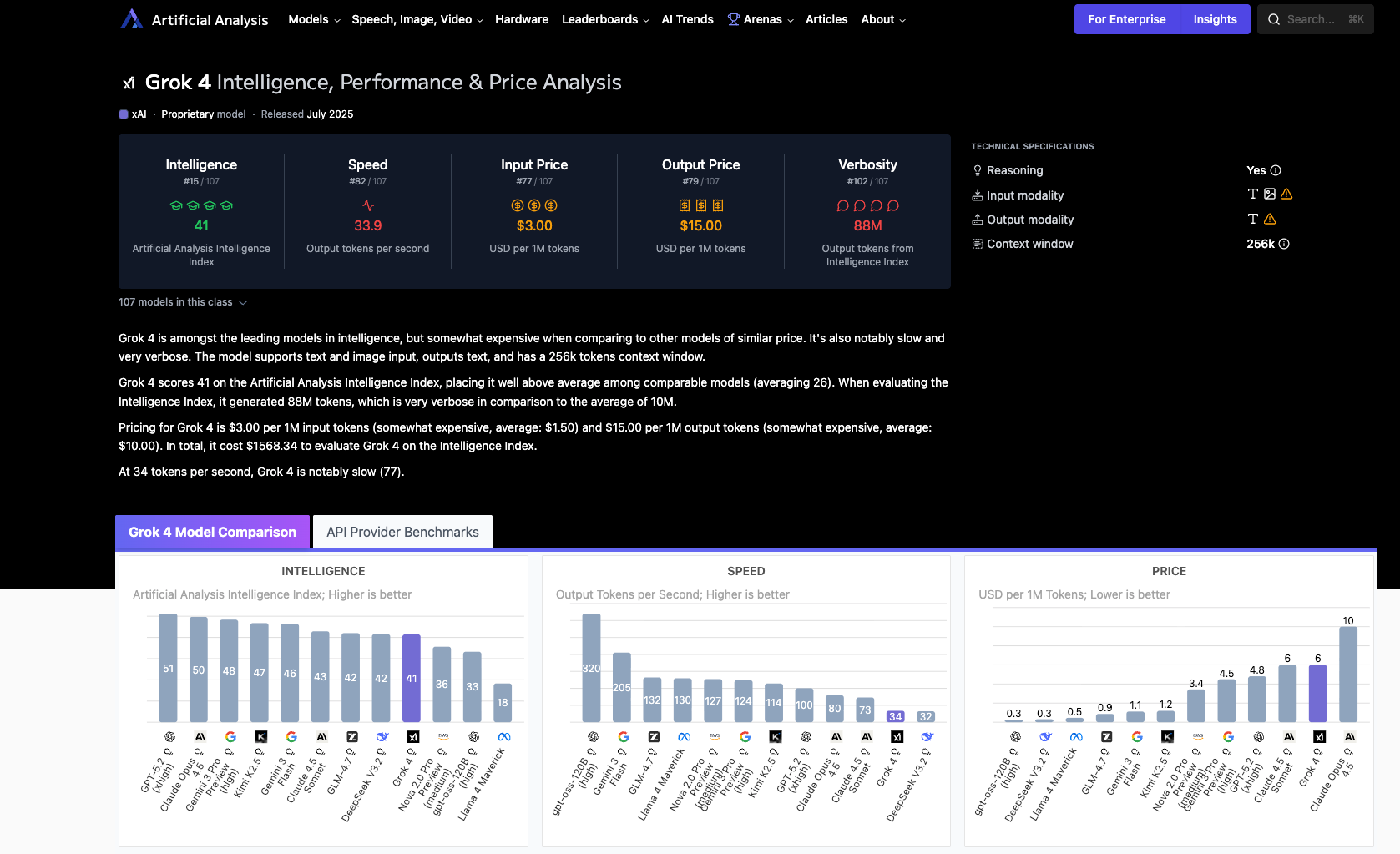The width and height of the screenshot is (1400, 854).
Task: Open the Leaderboards dropdown
Action: click(x=605, y=19)
